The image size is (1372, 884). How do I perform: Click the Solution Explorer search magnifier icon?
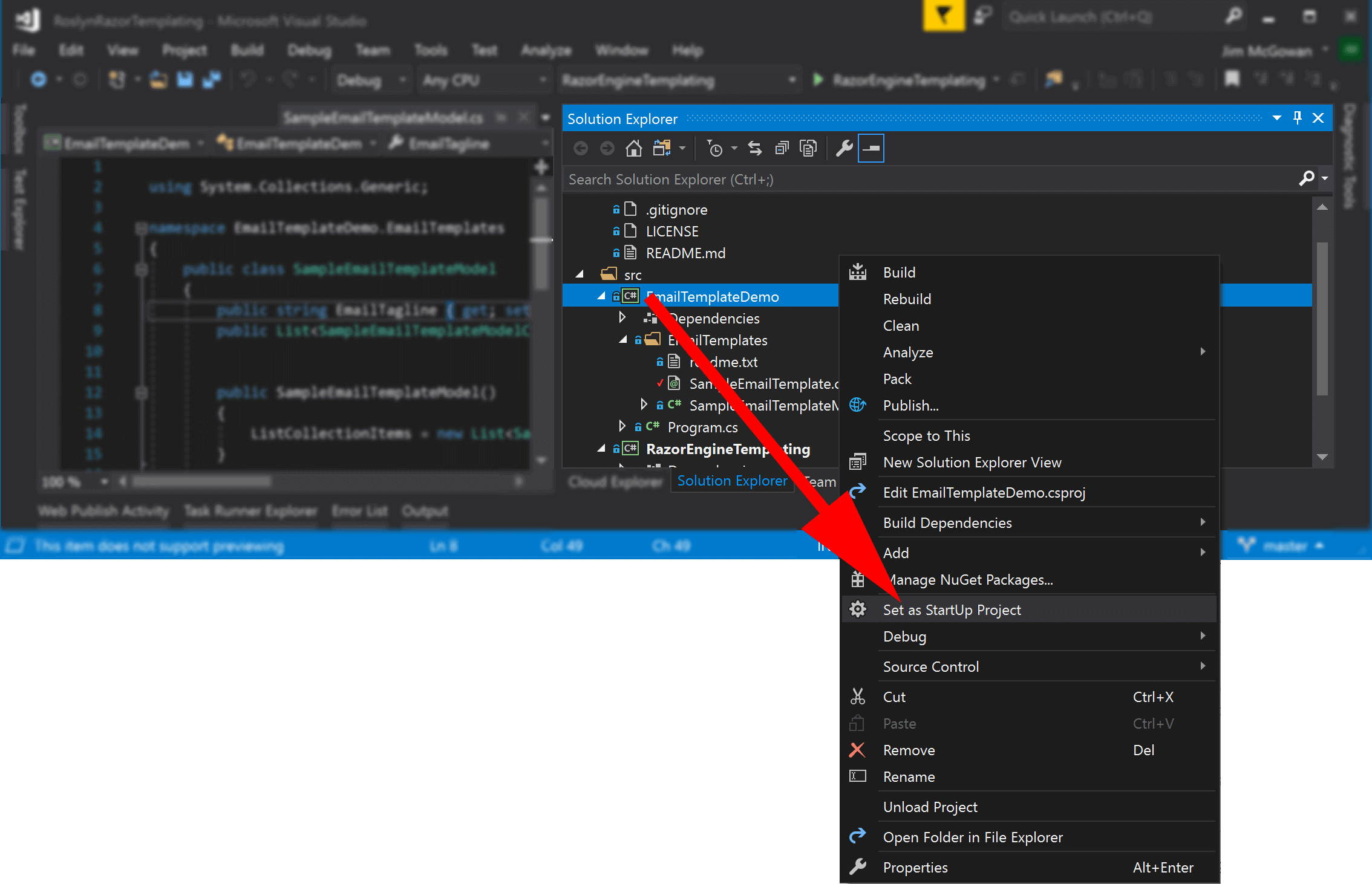[1307, 178]
